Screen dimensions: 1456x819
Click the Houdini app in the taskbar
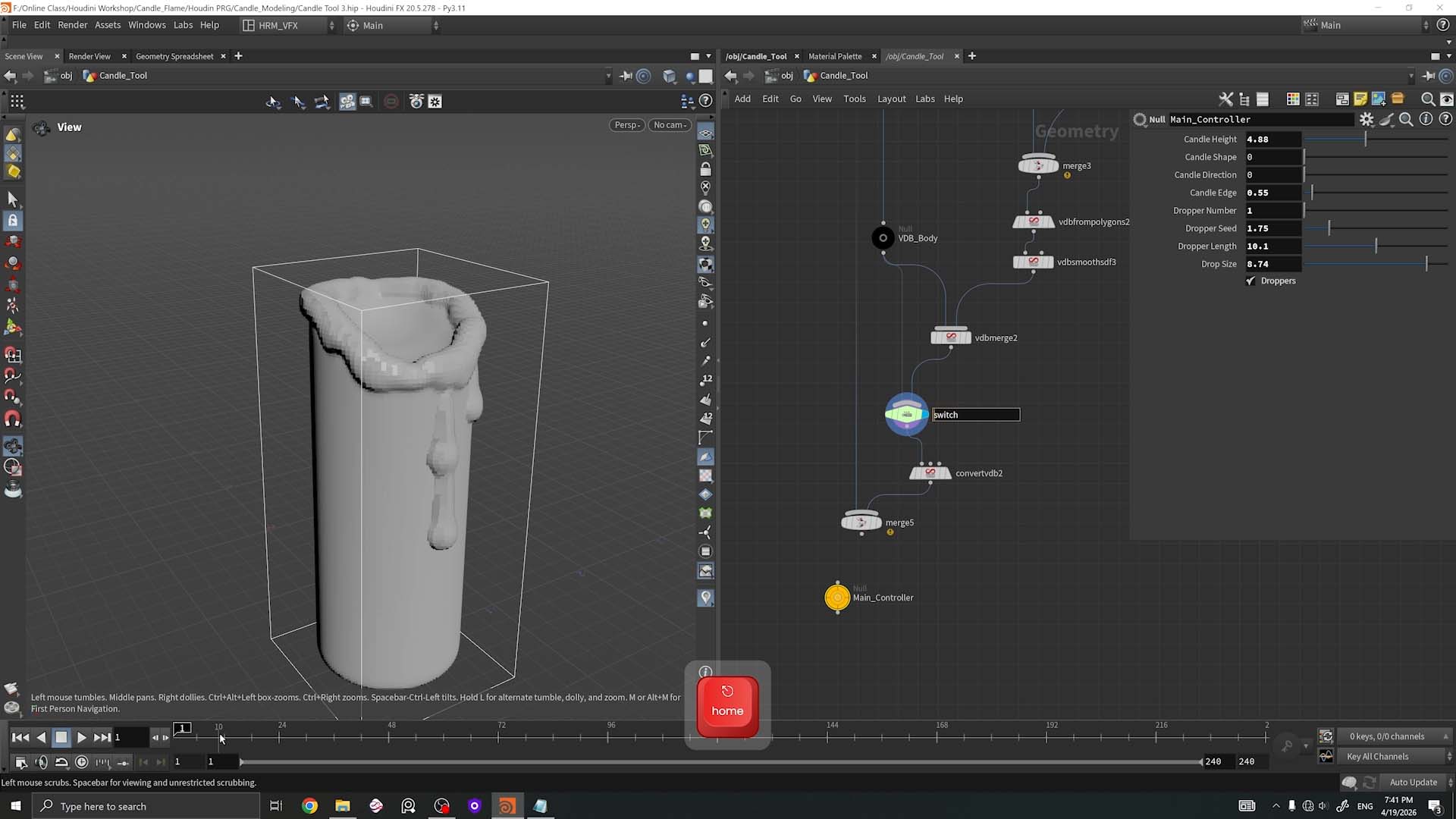pos(507,805)
